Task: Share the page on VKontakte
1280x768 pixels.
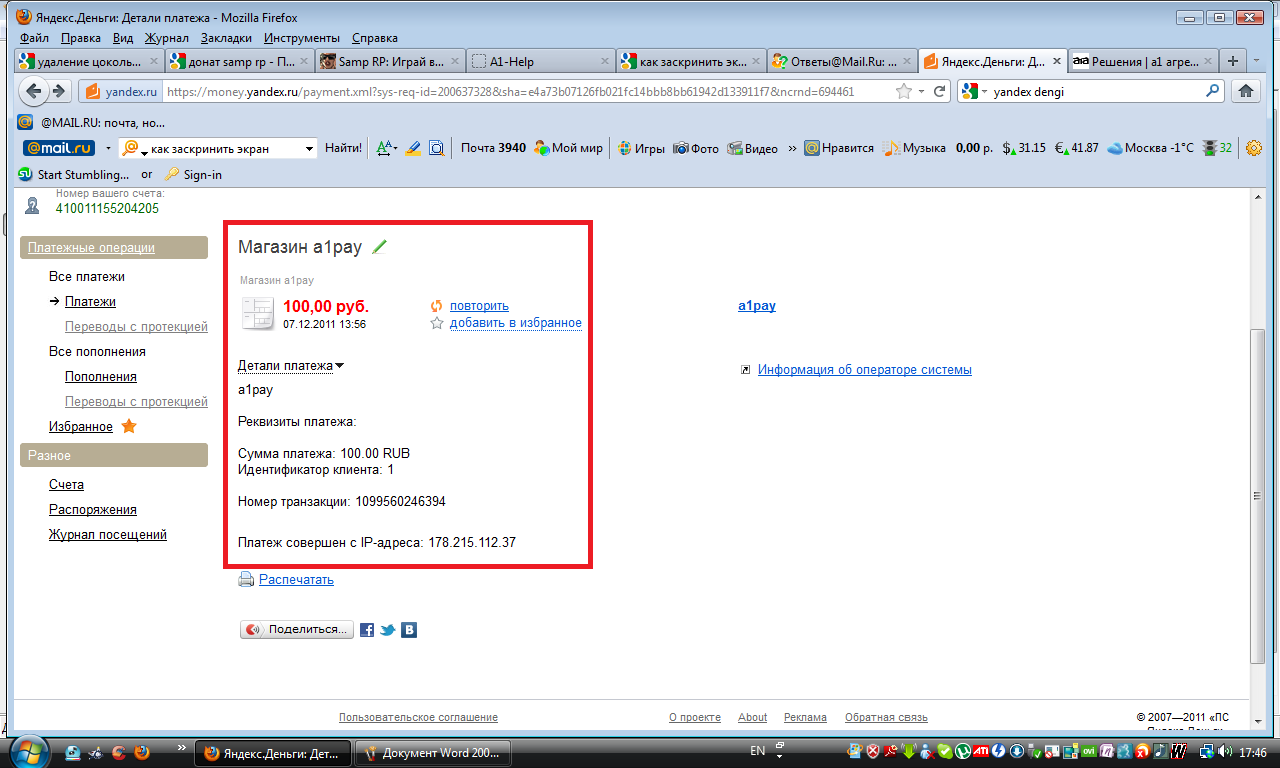Action: 409,630
